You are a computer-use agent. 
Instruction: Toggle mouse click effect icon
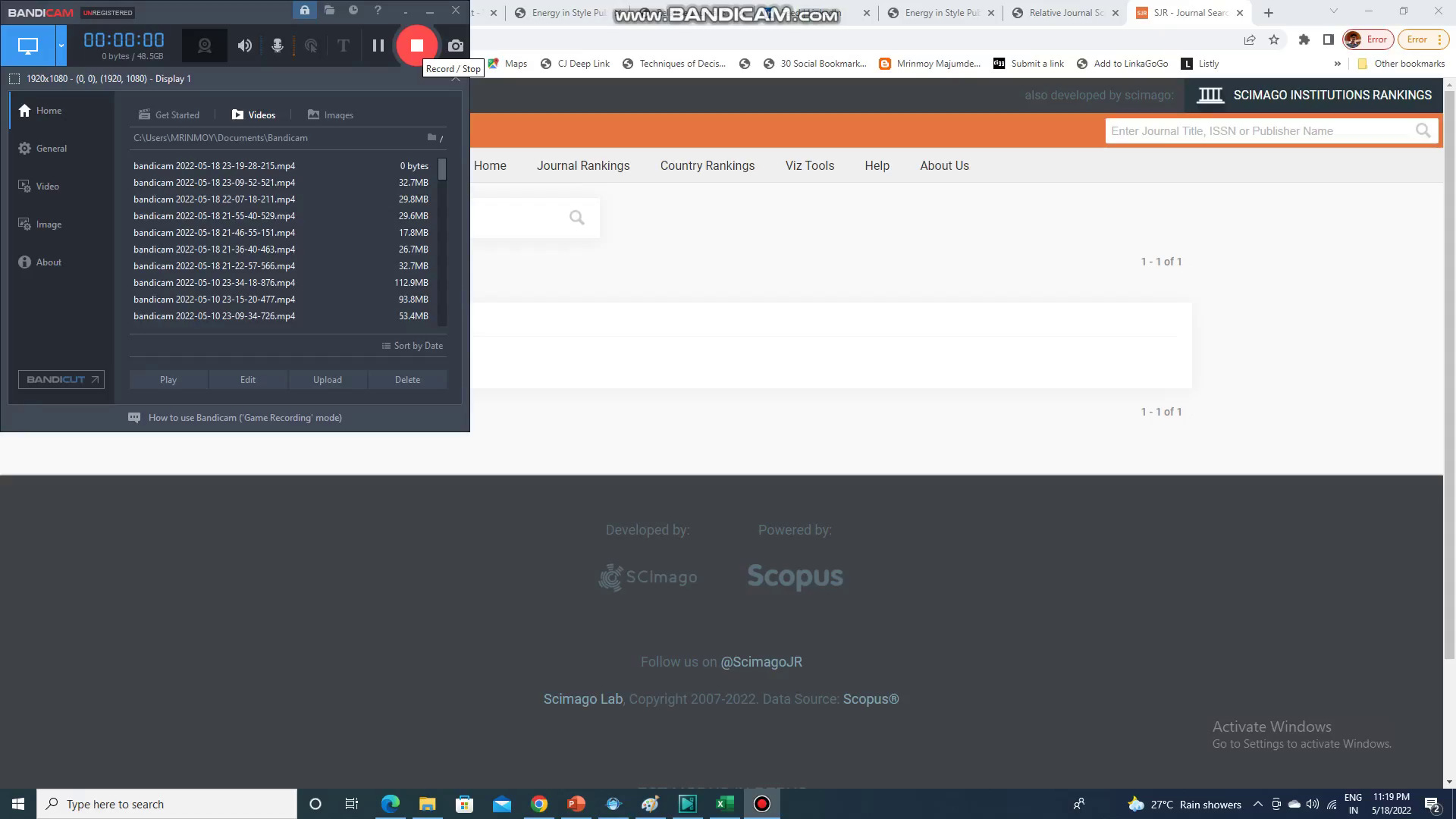(x=311, y=45)
